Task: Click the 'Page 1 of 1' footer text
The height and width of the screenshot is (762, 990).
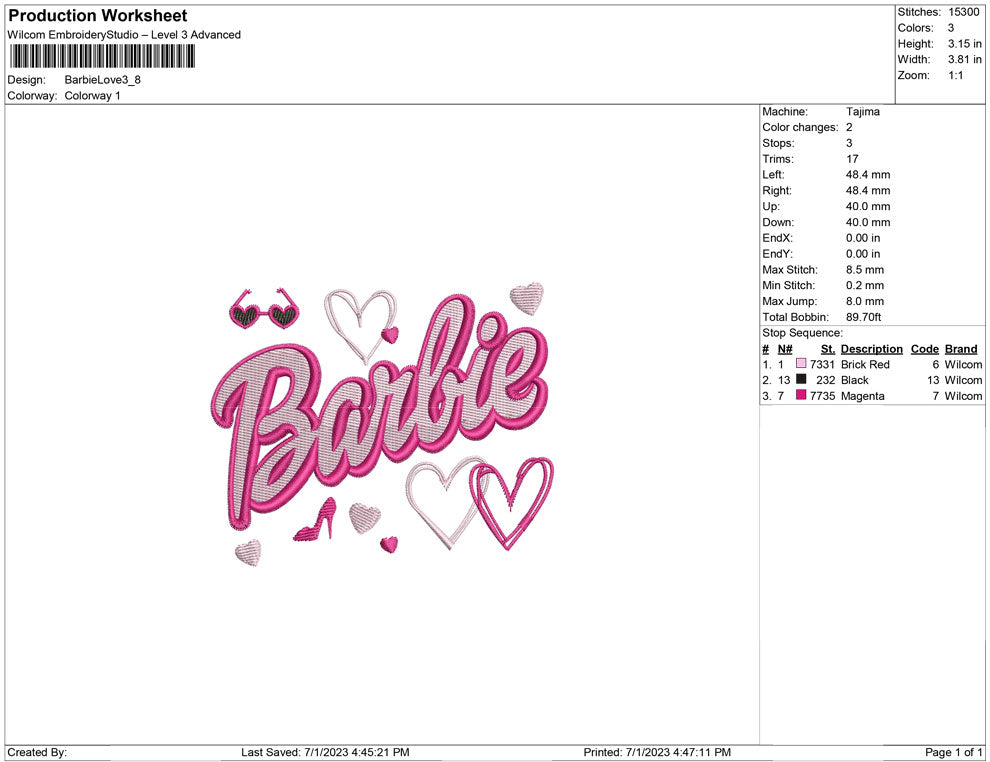Action: point(953,752)
